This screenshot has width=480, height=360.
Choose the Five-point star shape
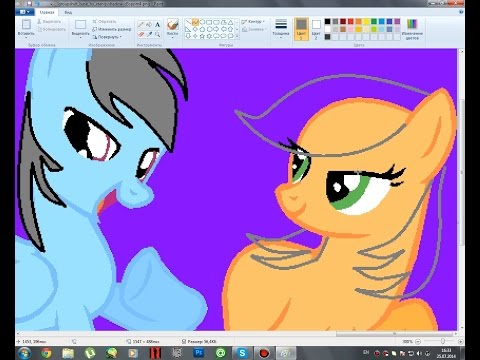(202, 36)
